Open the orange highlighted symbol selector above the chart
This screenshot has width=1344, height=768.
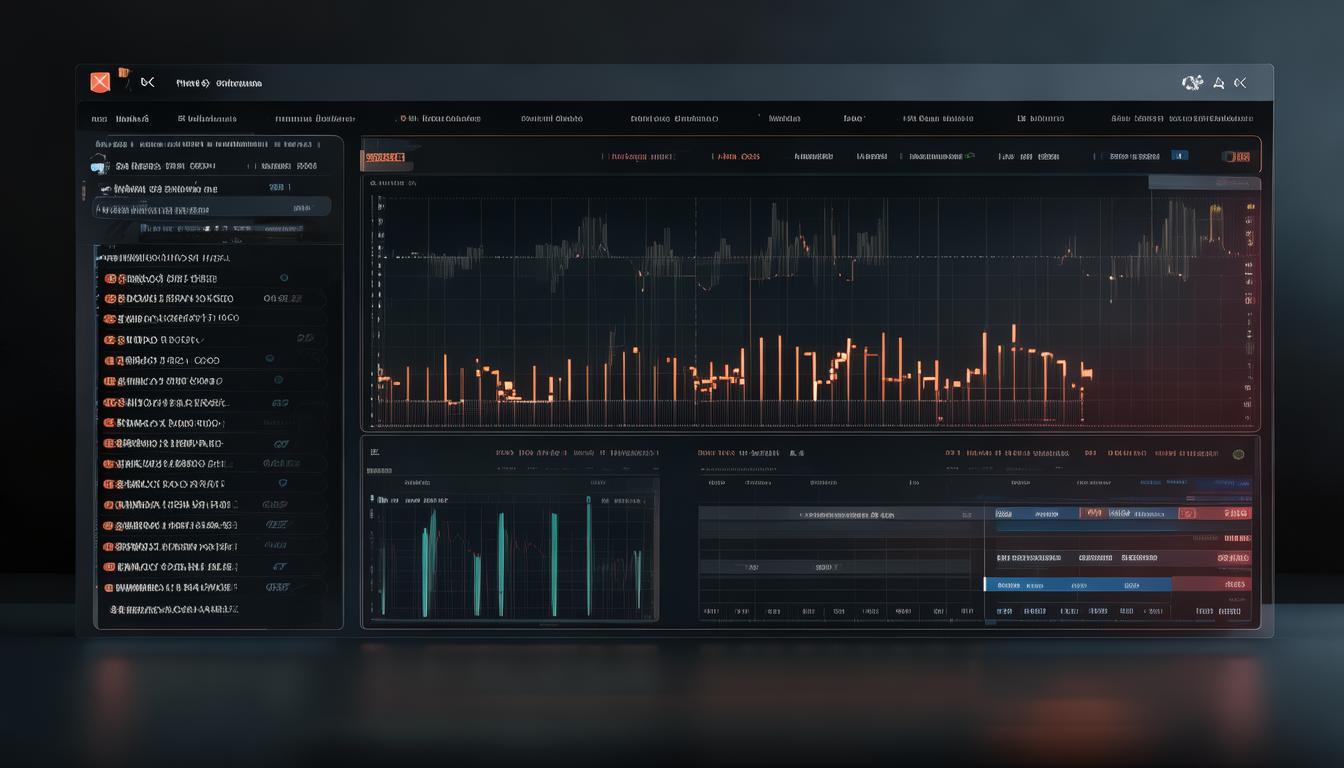click(x=385, y=157)
